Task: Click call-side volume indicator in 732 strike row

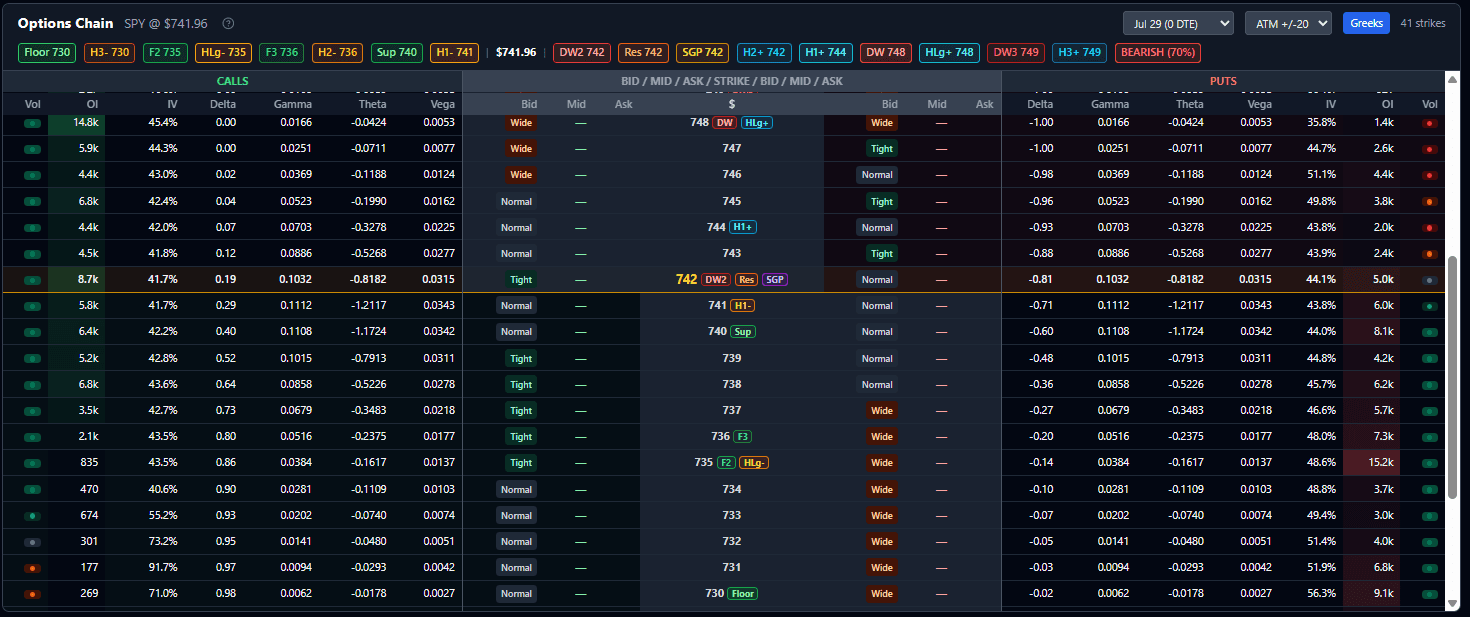Action: (33, 541)
